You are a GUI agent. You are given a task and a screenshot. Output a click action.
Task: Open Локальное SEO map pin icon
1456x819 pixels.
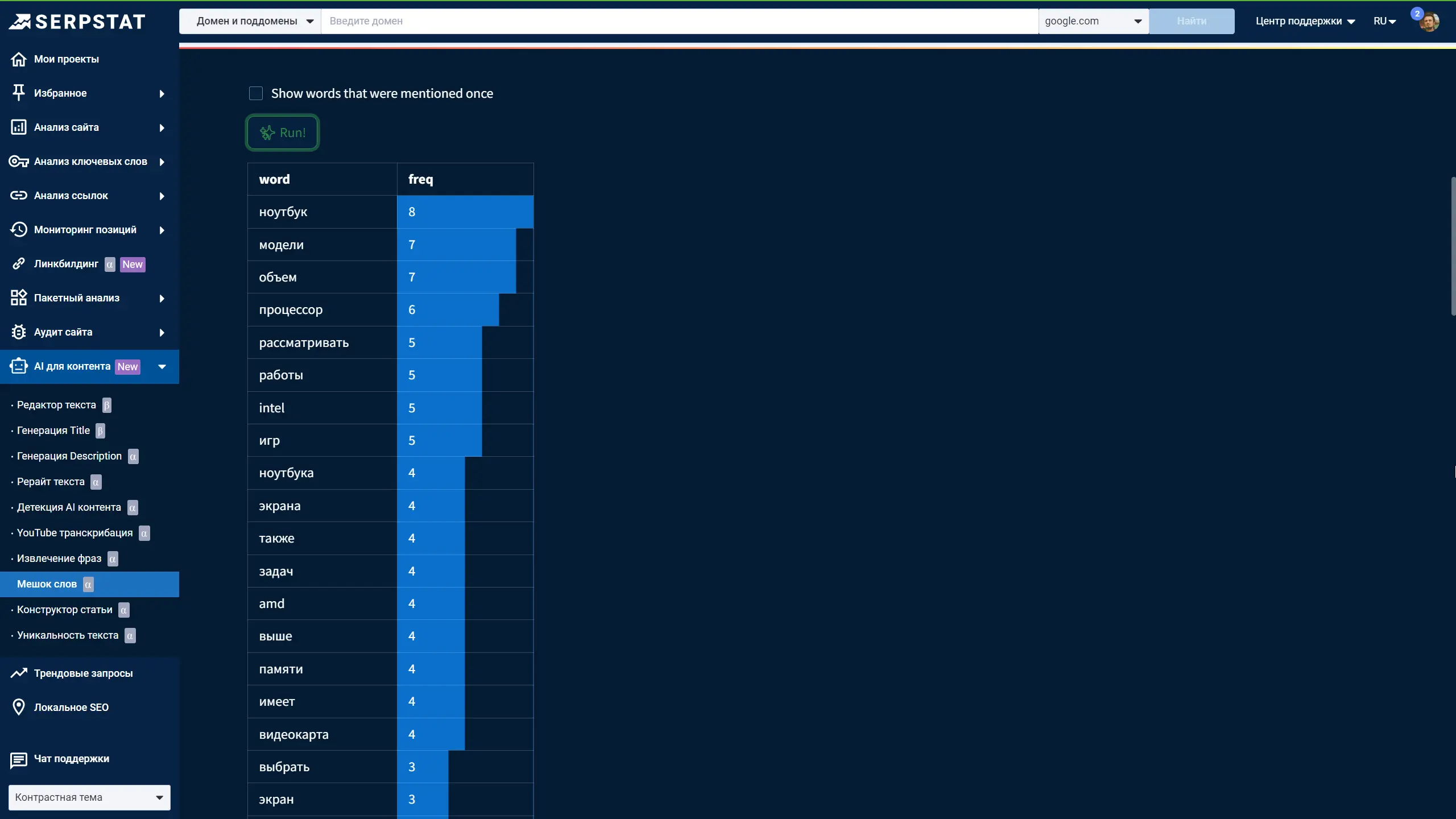tap(19, 707)
